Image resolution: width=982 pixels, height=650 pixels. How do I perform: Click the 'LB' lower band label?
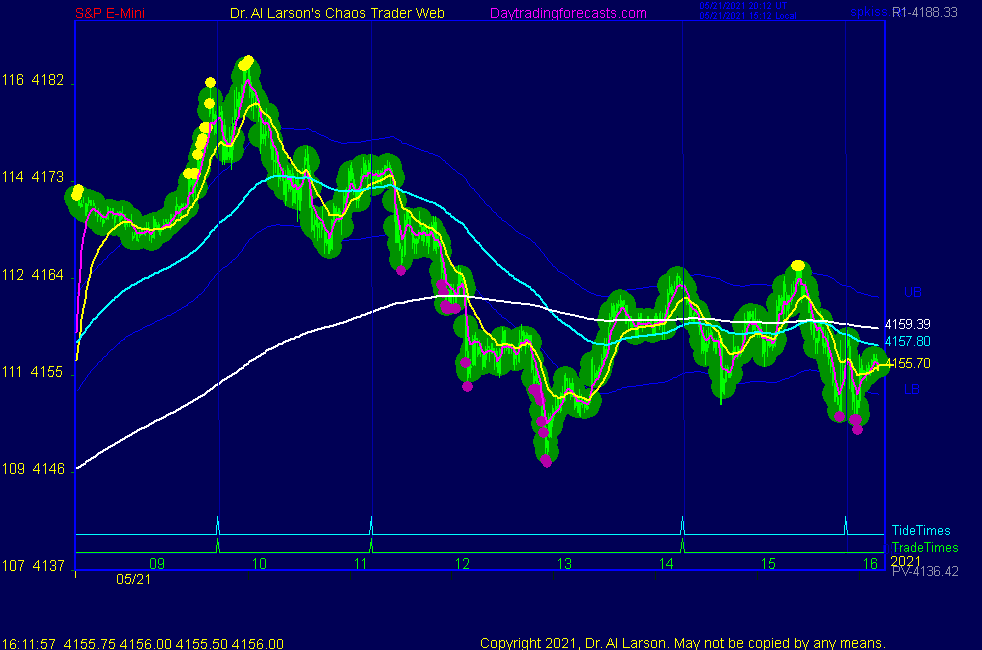[912, 389]
